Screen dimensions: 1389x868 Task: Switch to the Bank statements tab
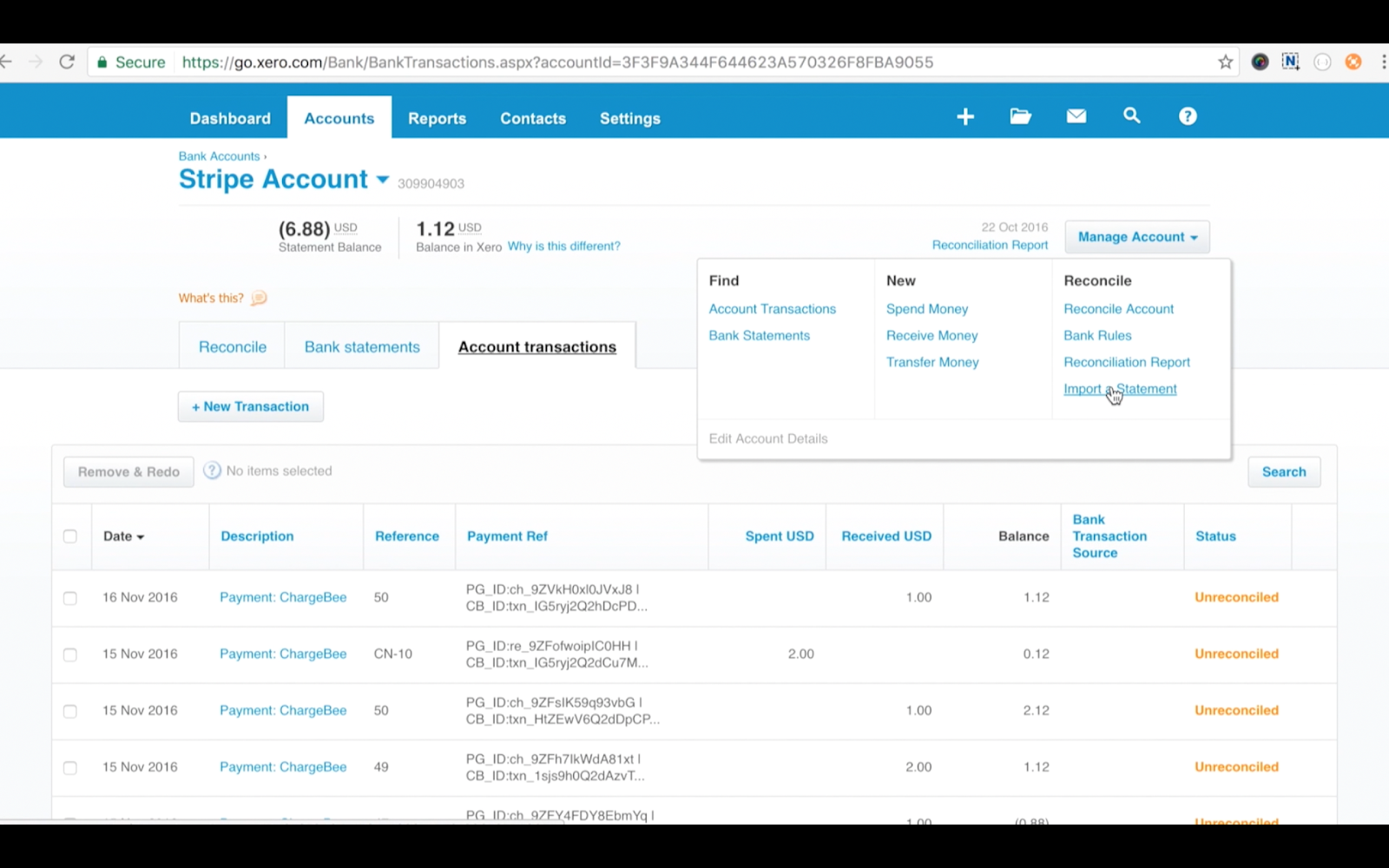(x=362, y=347)
